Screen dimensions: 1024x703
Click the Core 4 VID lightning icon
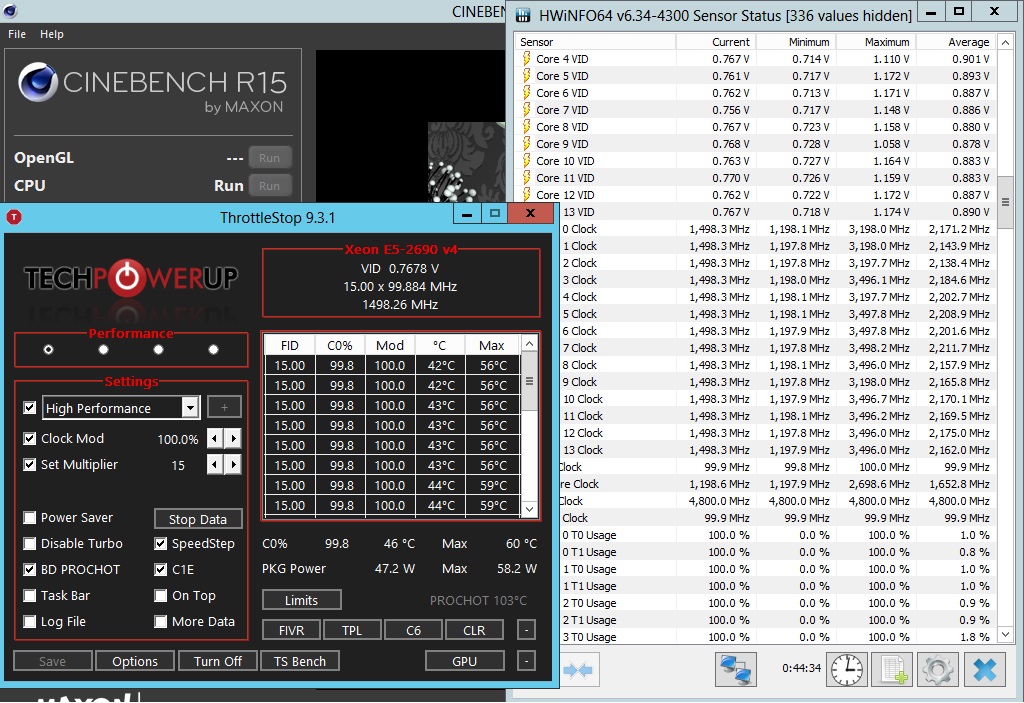(x=526, y=59)
